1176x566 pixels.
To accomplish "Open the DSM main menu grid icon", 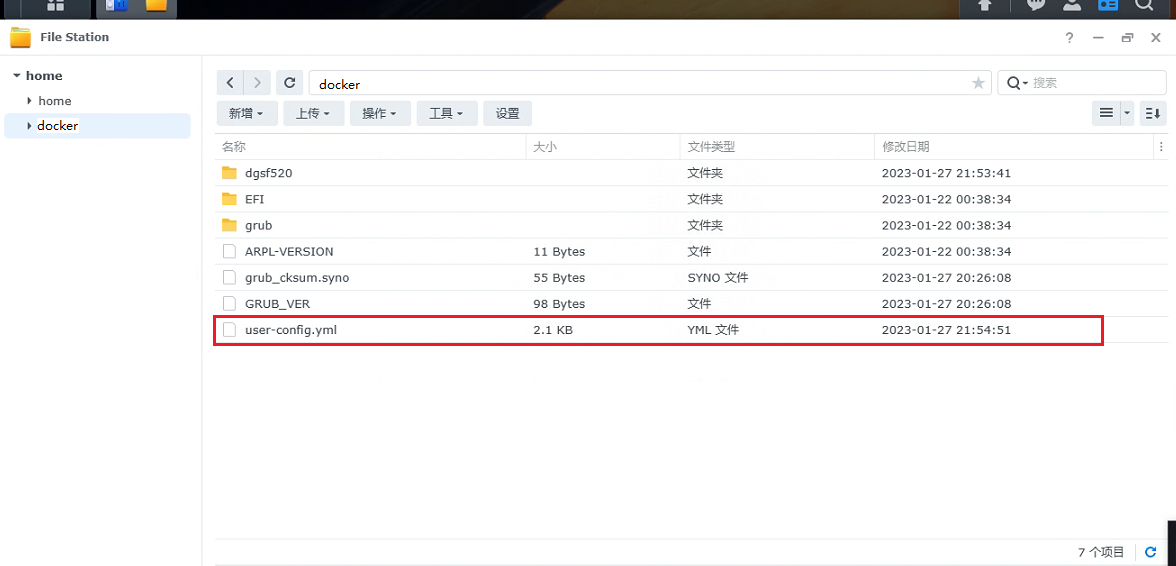I will tap(55, 6).
